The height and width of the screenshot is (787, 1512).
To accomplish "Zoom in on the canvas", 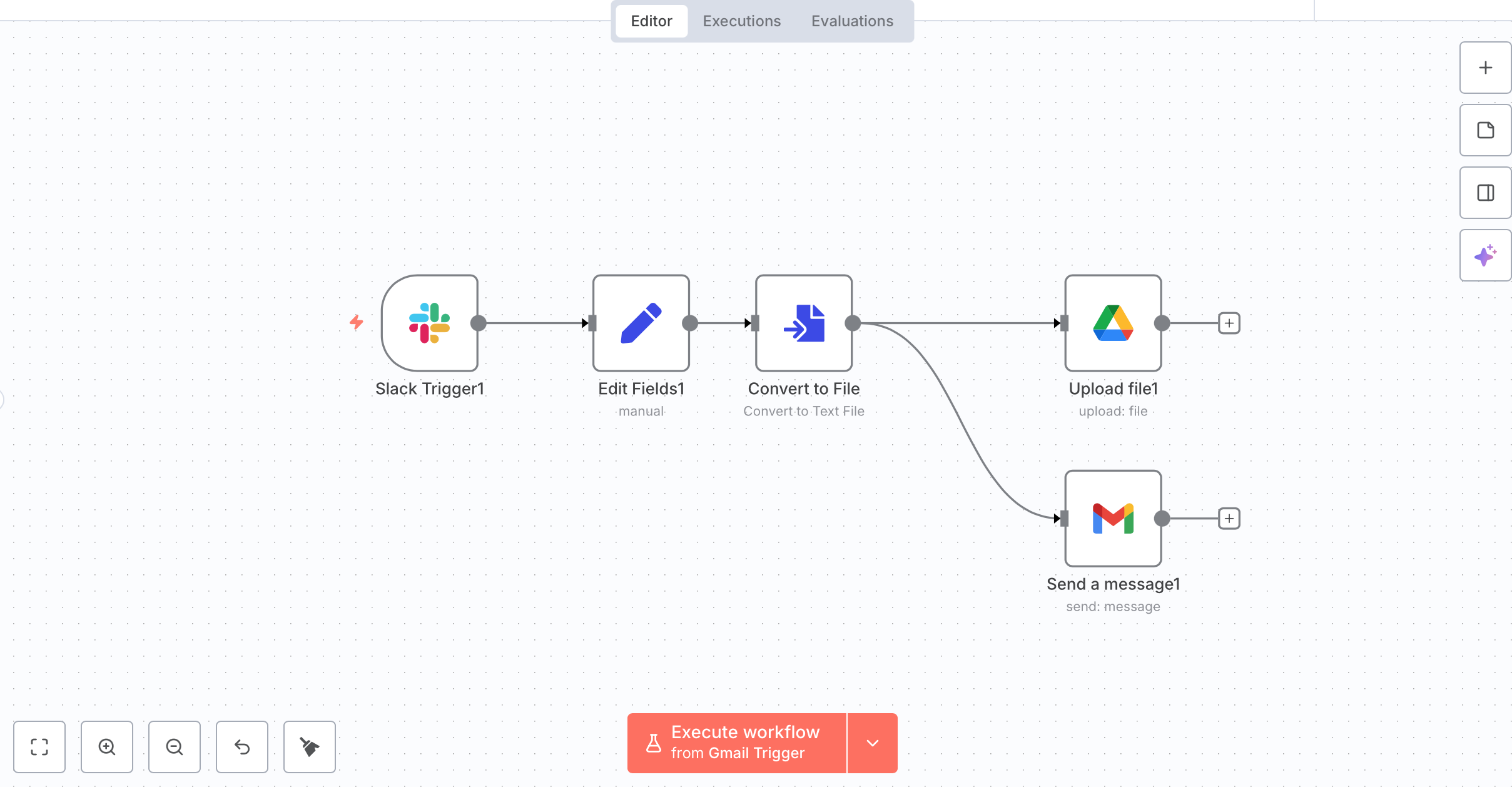I will coord(107,746).
